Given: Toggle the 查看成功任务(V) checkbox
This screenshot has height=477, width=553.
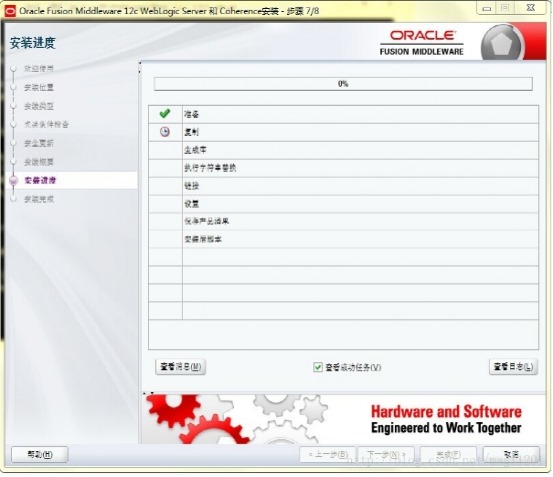Looking at the screenshot, I should (x=317, y=367).
